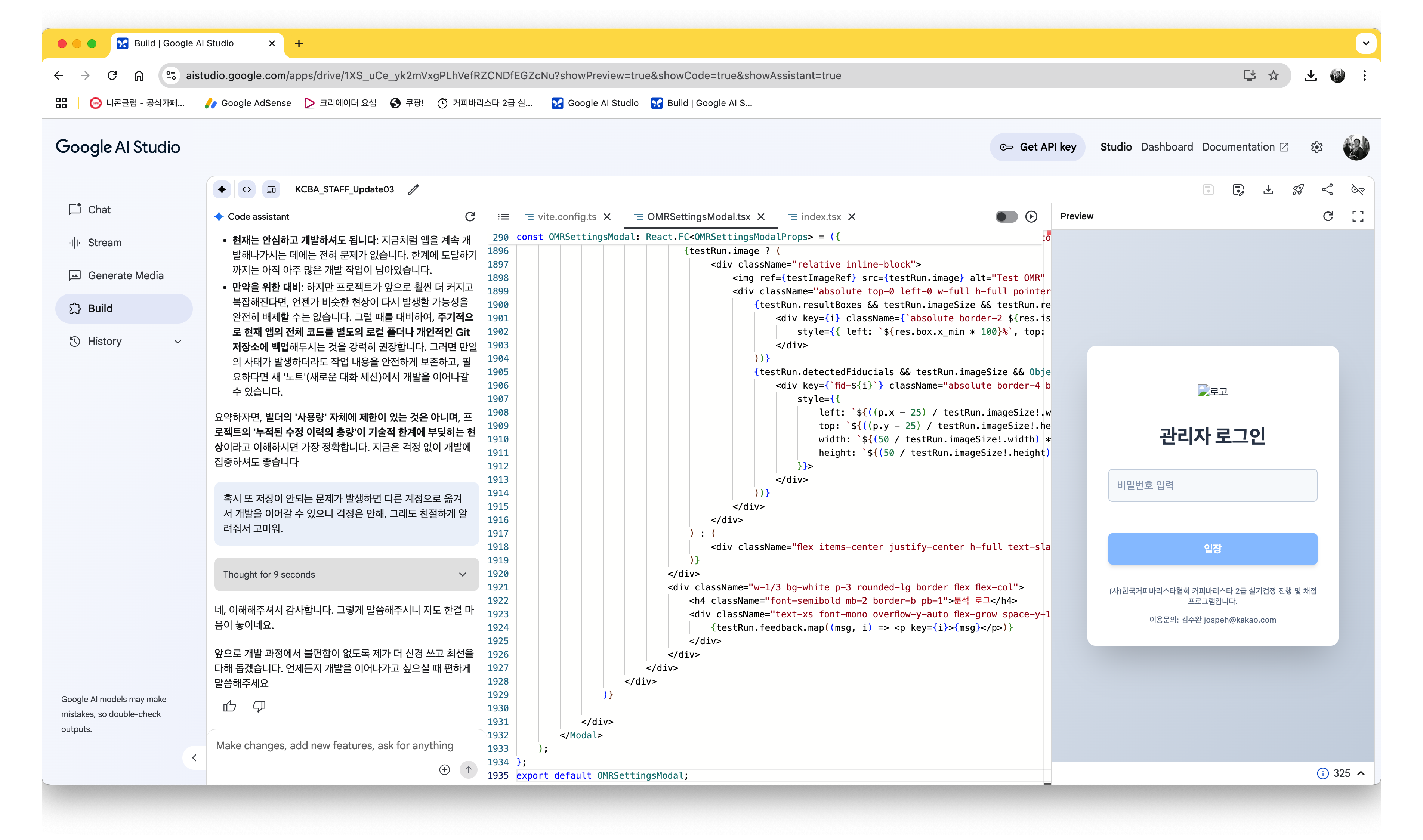Switch to the vite.config.ts tab
The width and height of the screenshot is (1423, 840).
[x=567, y=217]
